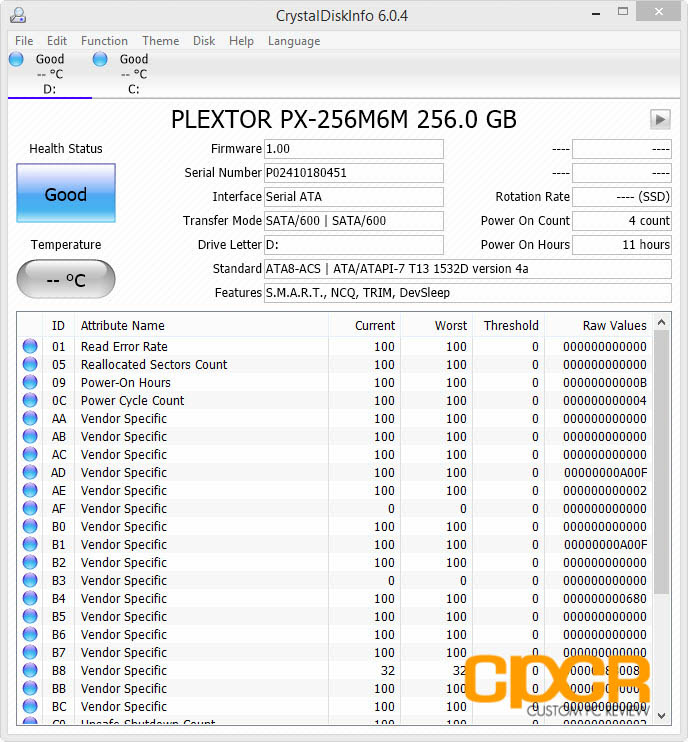Viewport: 688px width, 742px height.
Task: Open the File menu
Action: pyautogui.click(x=24, y=41)
